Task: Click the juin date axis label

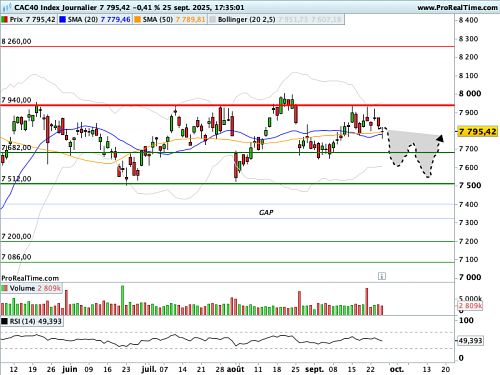Action: pyautogui.click(x=70, y=369)
